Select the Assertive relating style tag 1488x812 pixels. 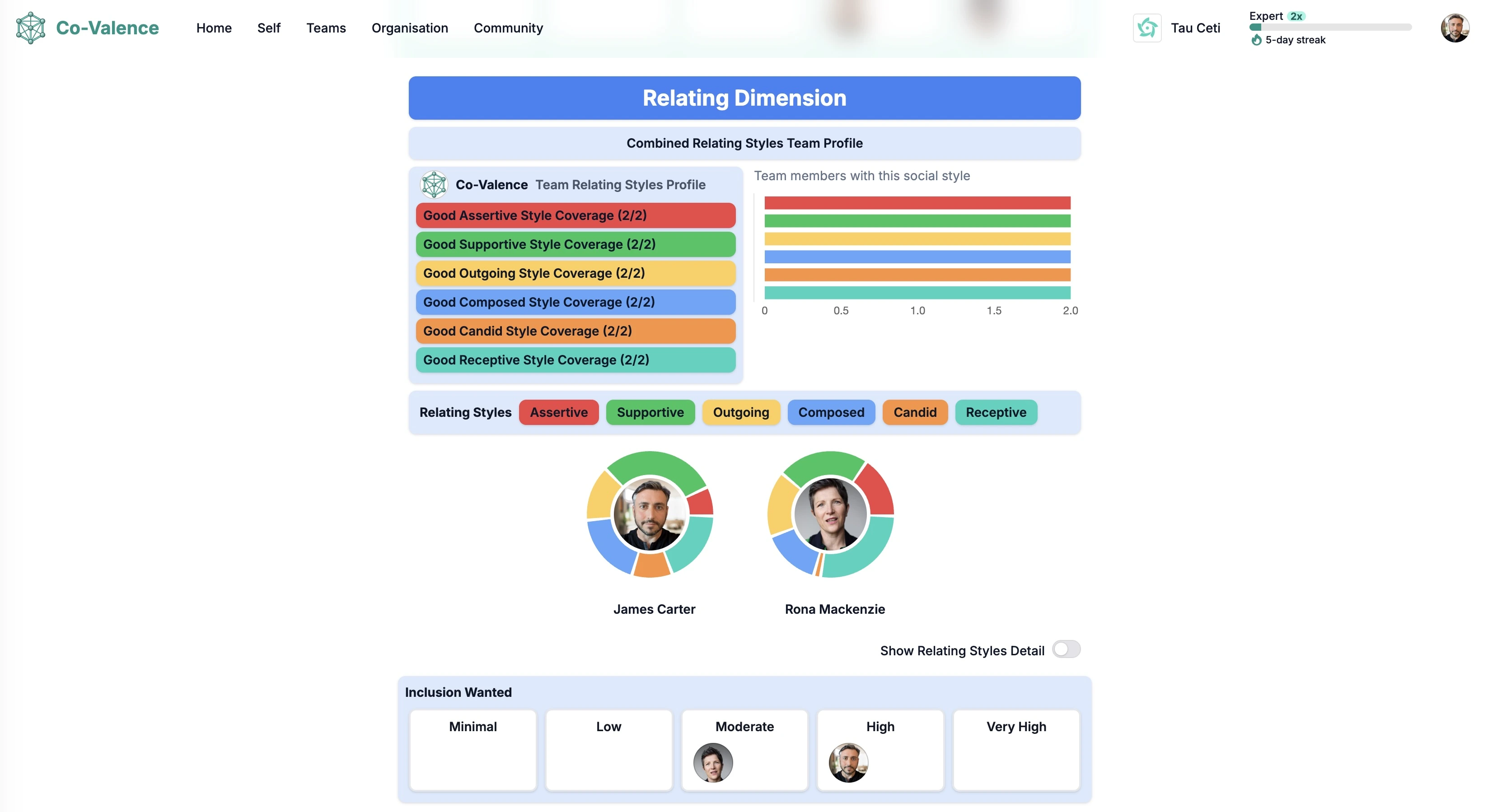[559, 412]
